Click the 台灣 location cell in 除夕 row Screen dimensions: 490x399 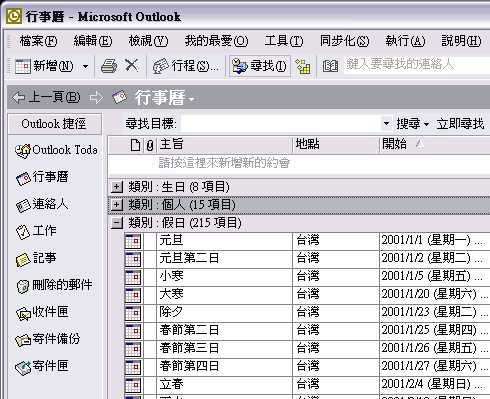pos(336,312)
